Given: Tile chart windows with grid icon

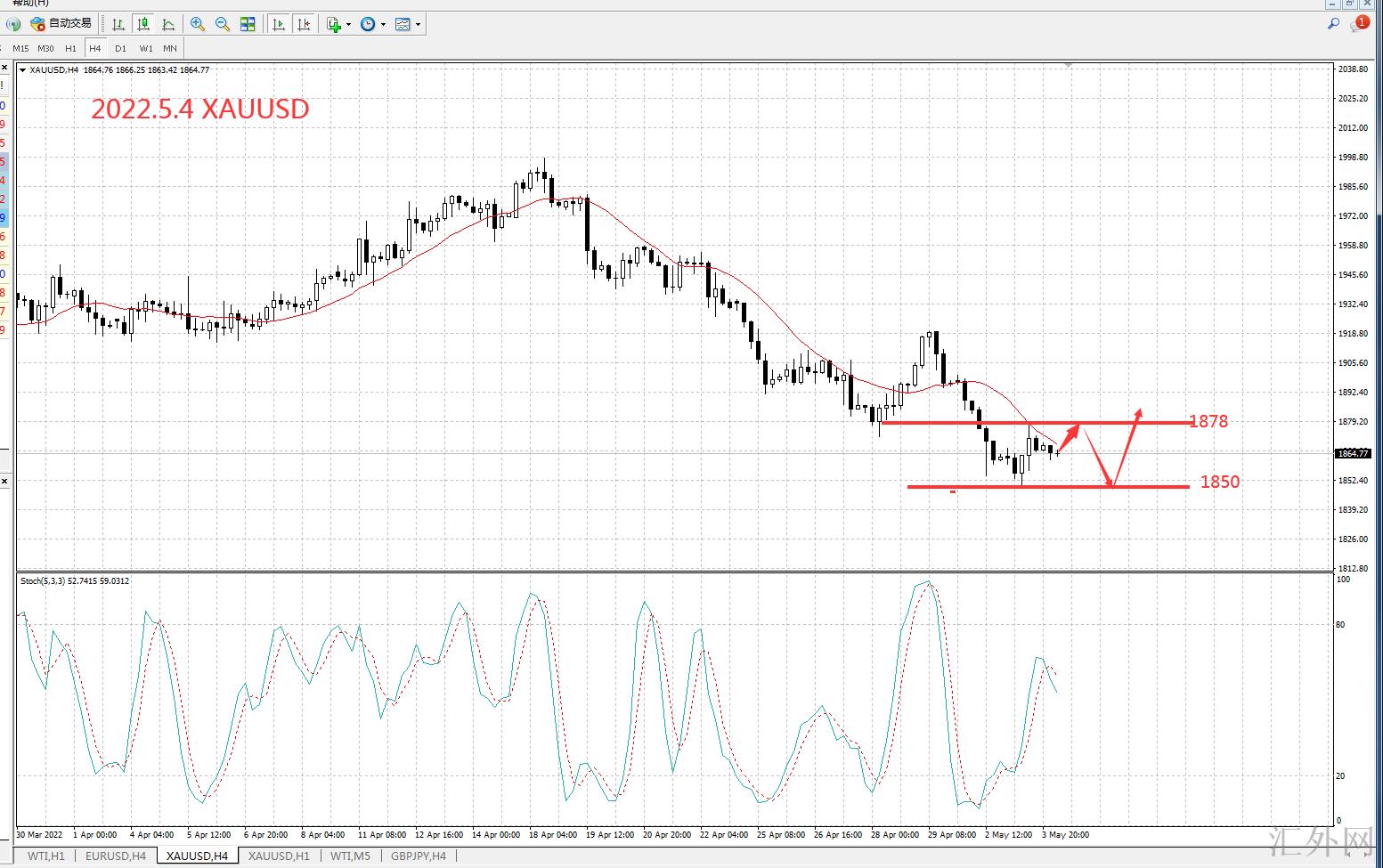Looking at the screenshot, I should tap(248, 24).
